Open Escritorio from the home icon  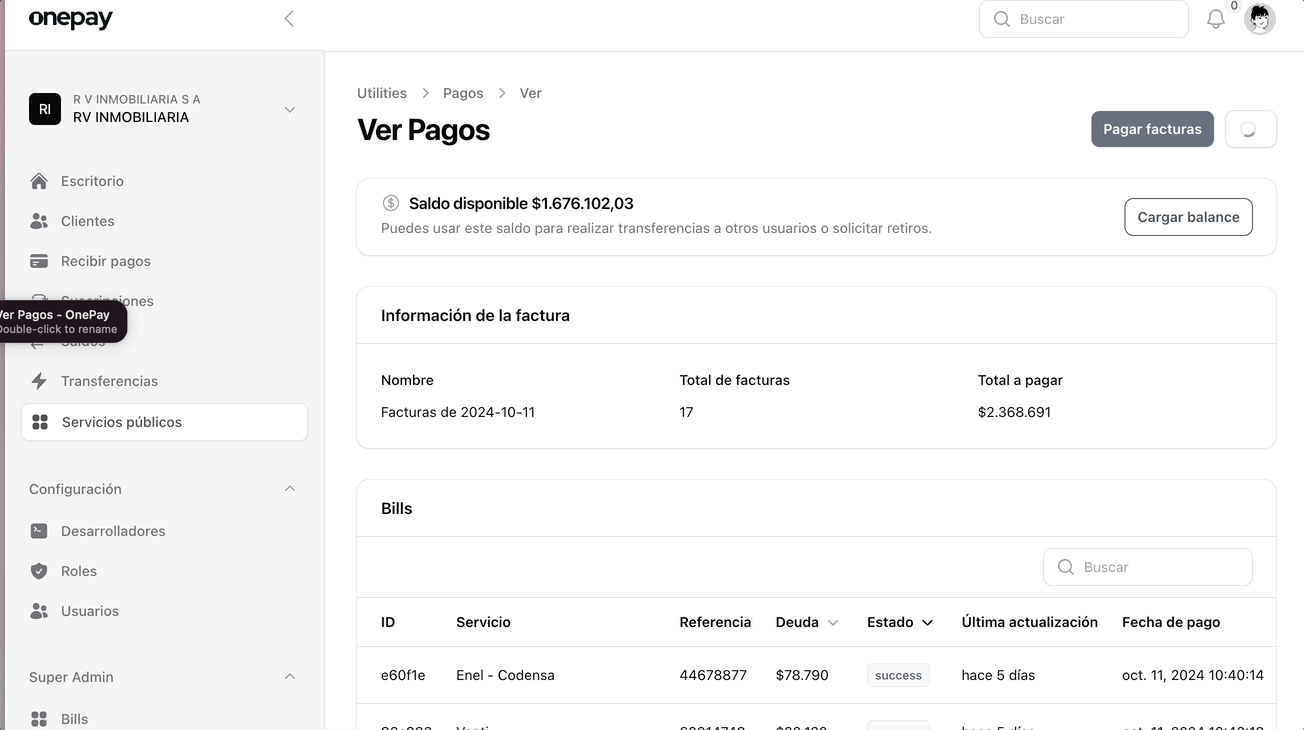[39, 181]
